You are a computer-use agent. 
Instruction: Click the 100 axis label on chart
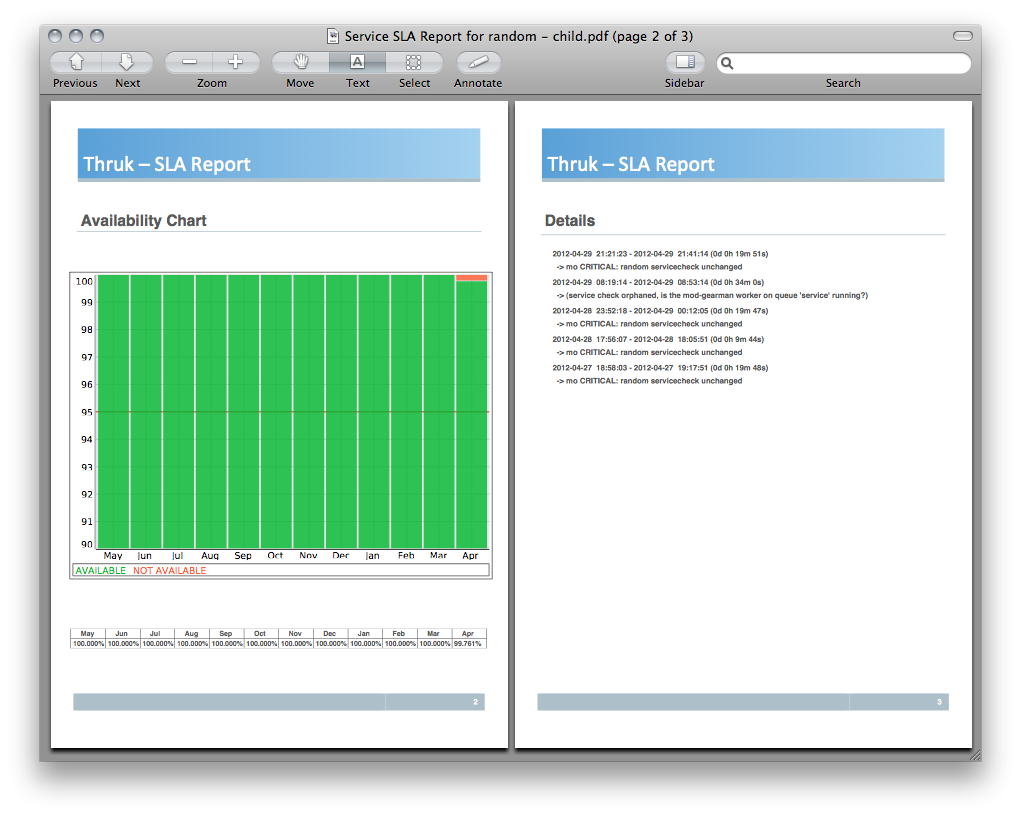coord(84,281)
